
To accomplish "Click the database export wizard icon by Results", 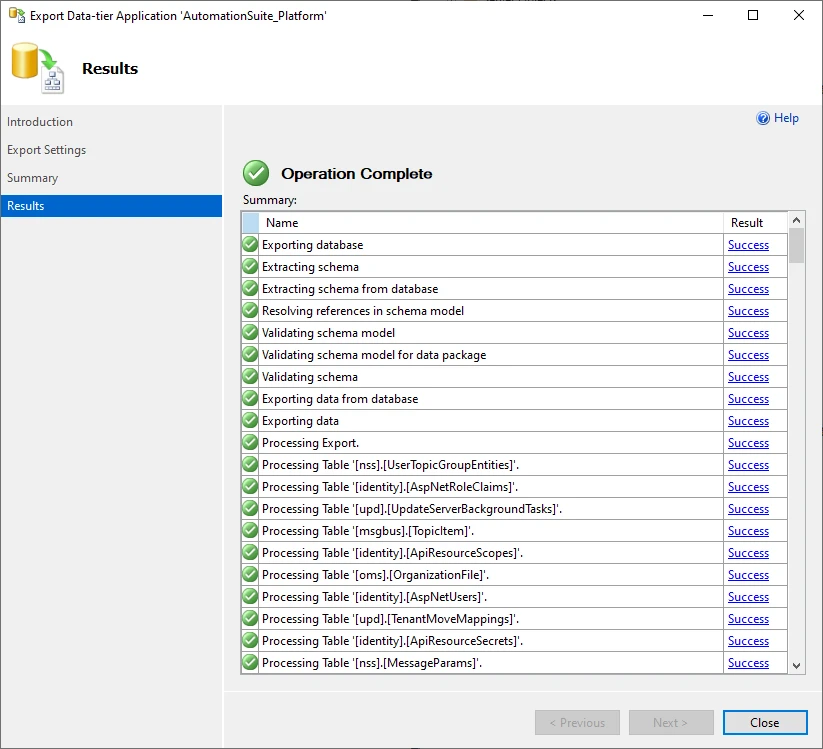I will click(x=37, y=68).
